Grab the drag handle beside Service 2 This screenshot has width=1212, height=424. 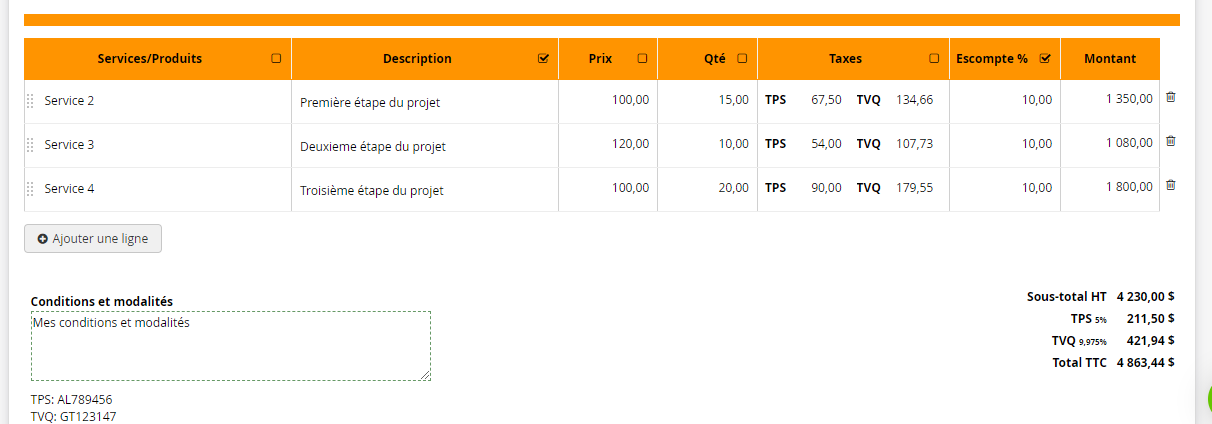[30, 101]
